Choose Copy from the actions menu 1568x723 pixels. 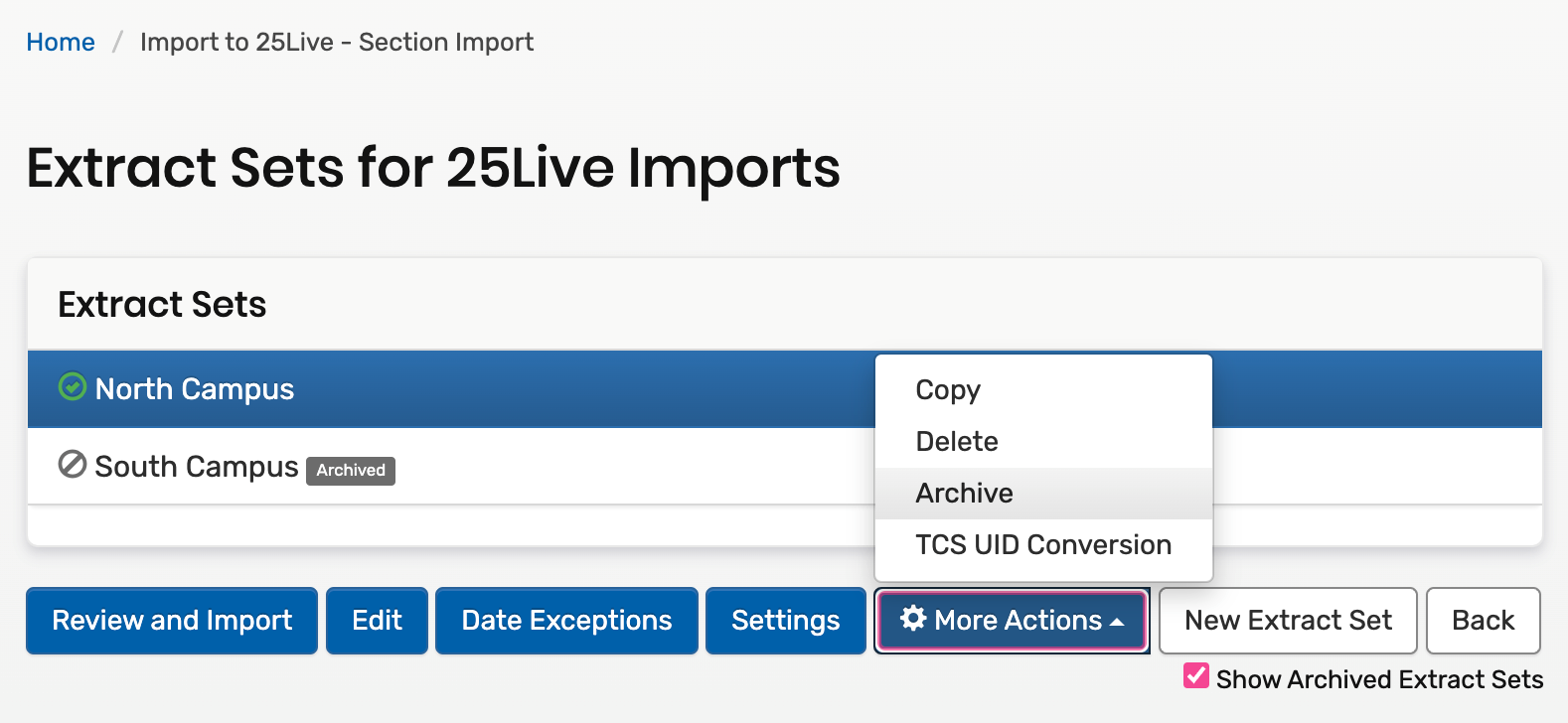click(x=948, y=389)
